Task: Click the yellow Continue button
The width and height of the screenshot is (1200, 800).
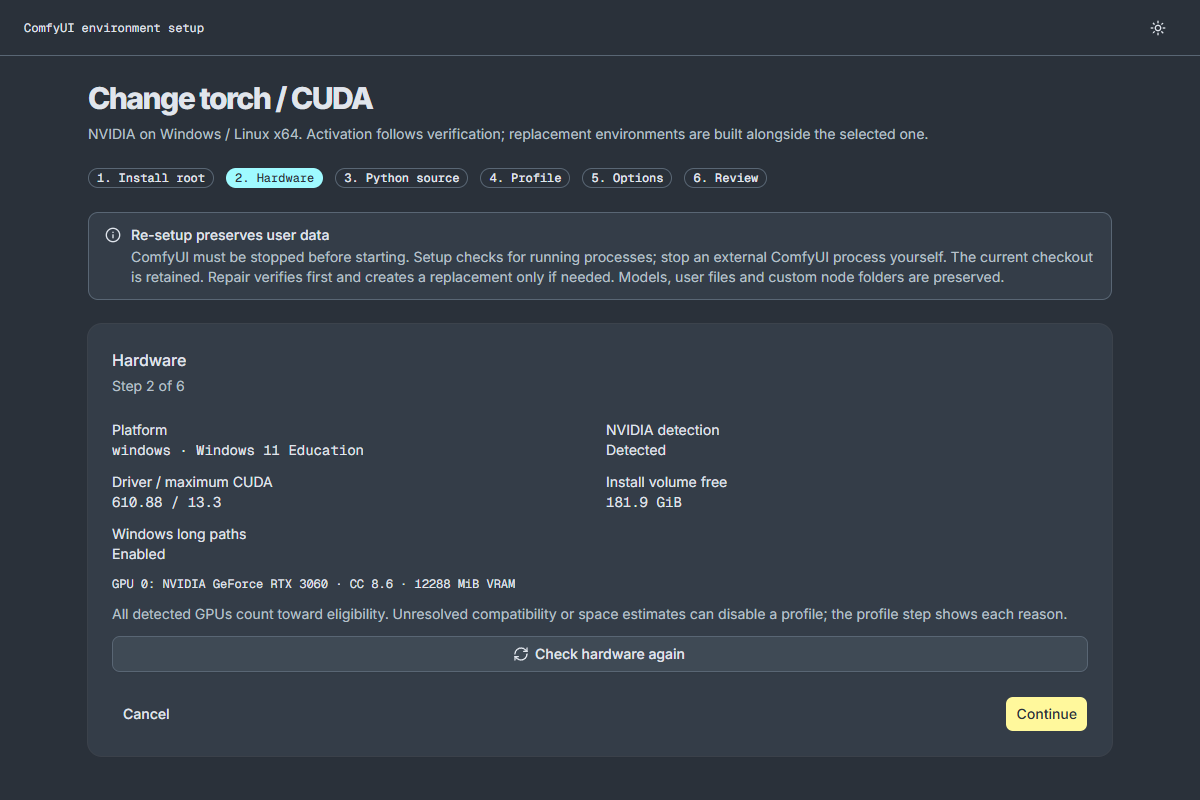Action: [x=1046, y=714]
